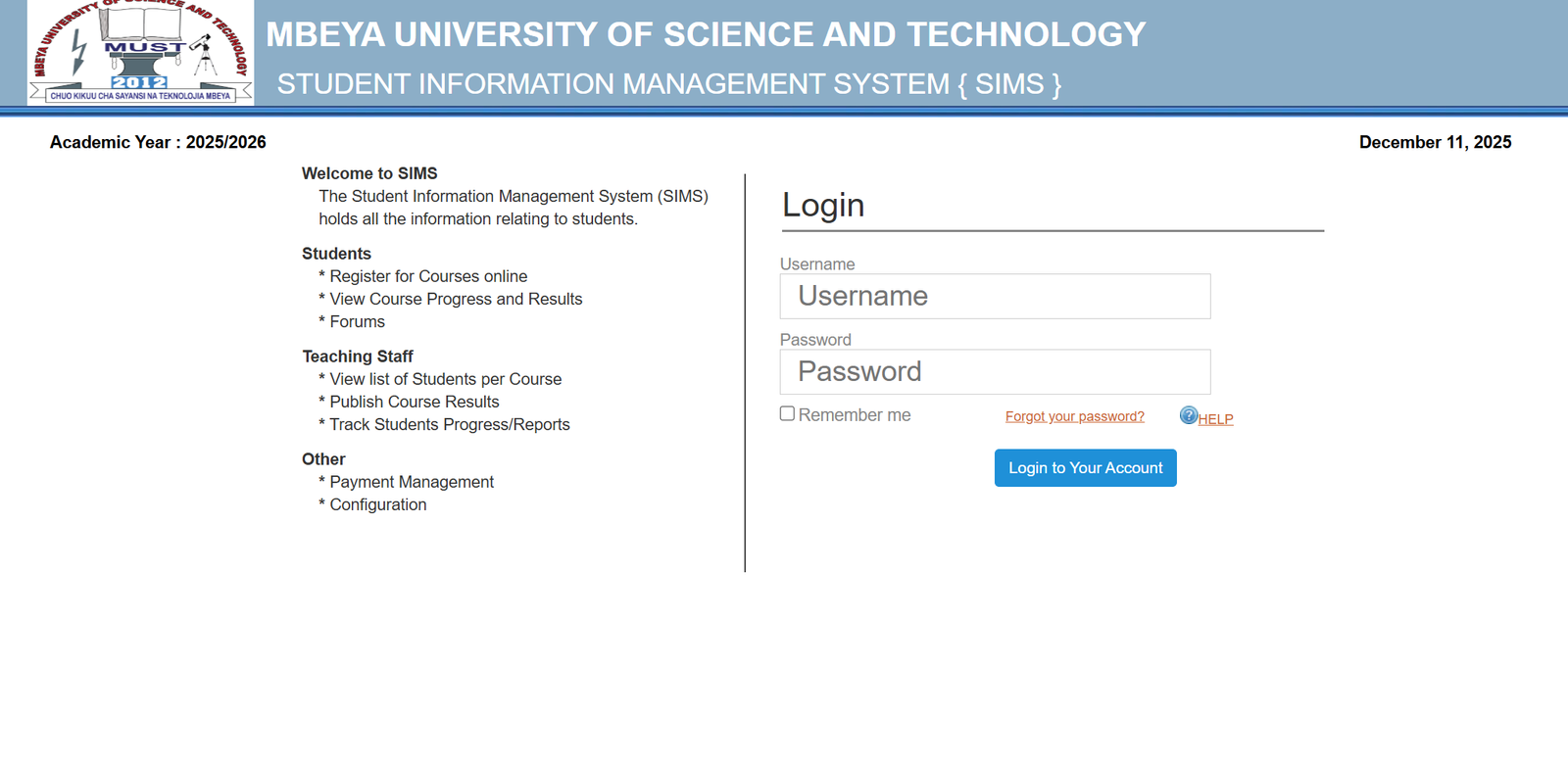Click the Remember me label text
Screen dimensions: 1568x762
pyautogui.click(x=855, y=415)
